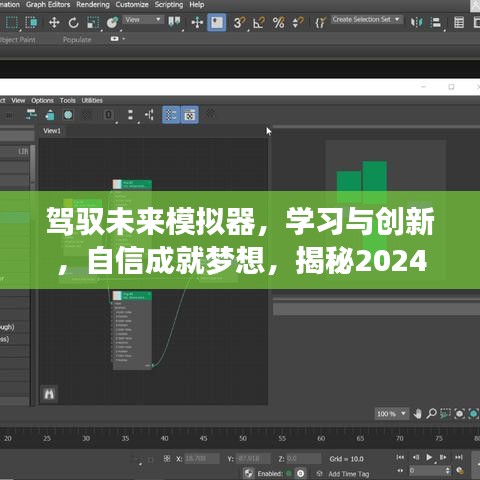Viewport: 480px width, 480px height.
Task: Toggle the Window/Crossing selection icon
Action: click(x=32, y=22)
